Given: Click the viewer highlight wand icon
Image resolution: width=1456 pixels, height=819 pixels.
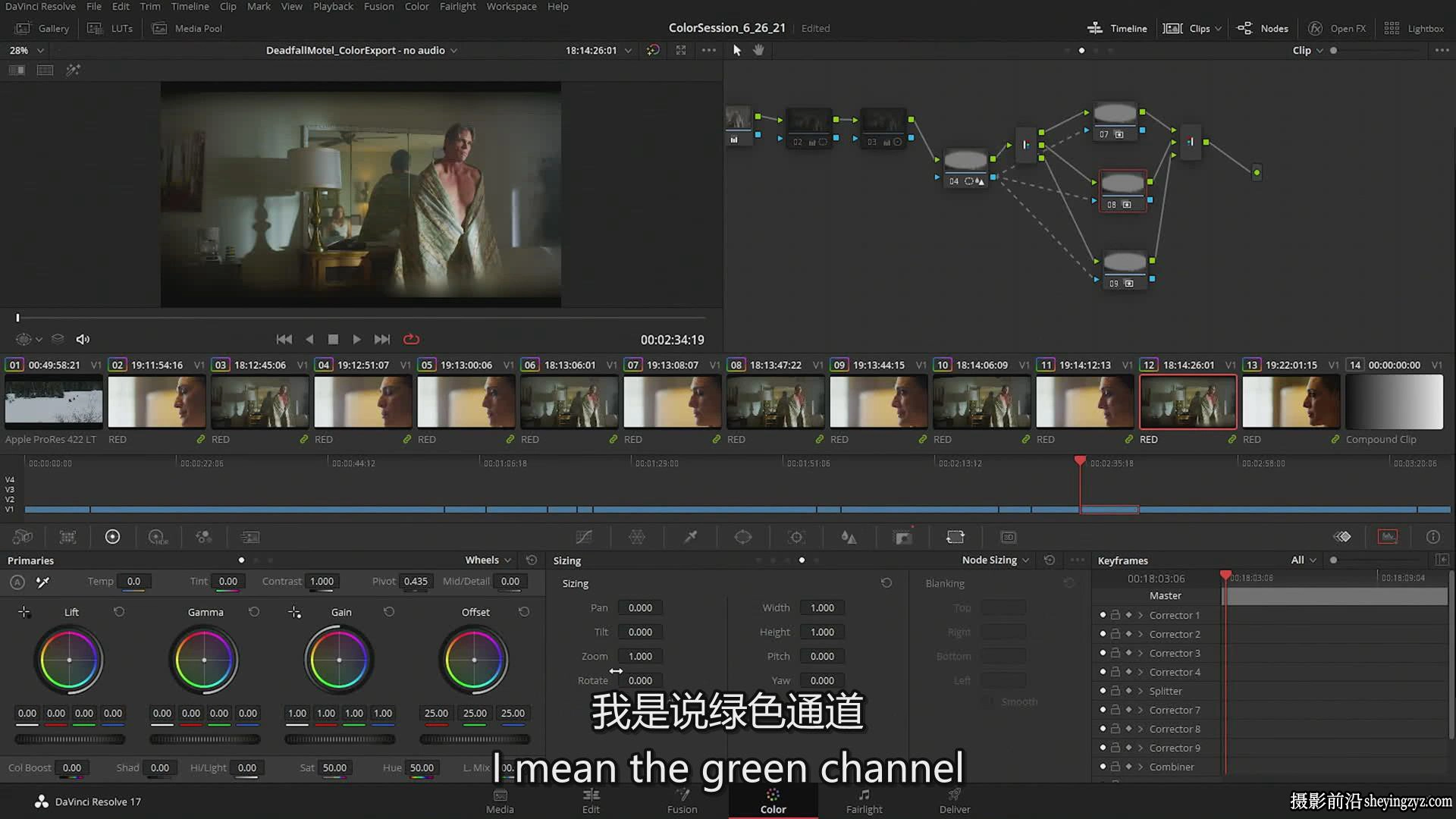Looking at the screenshot, I should pyautogui.click(x=73, y=70).
